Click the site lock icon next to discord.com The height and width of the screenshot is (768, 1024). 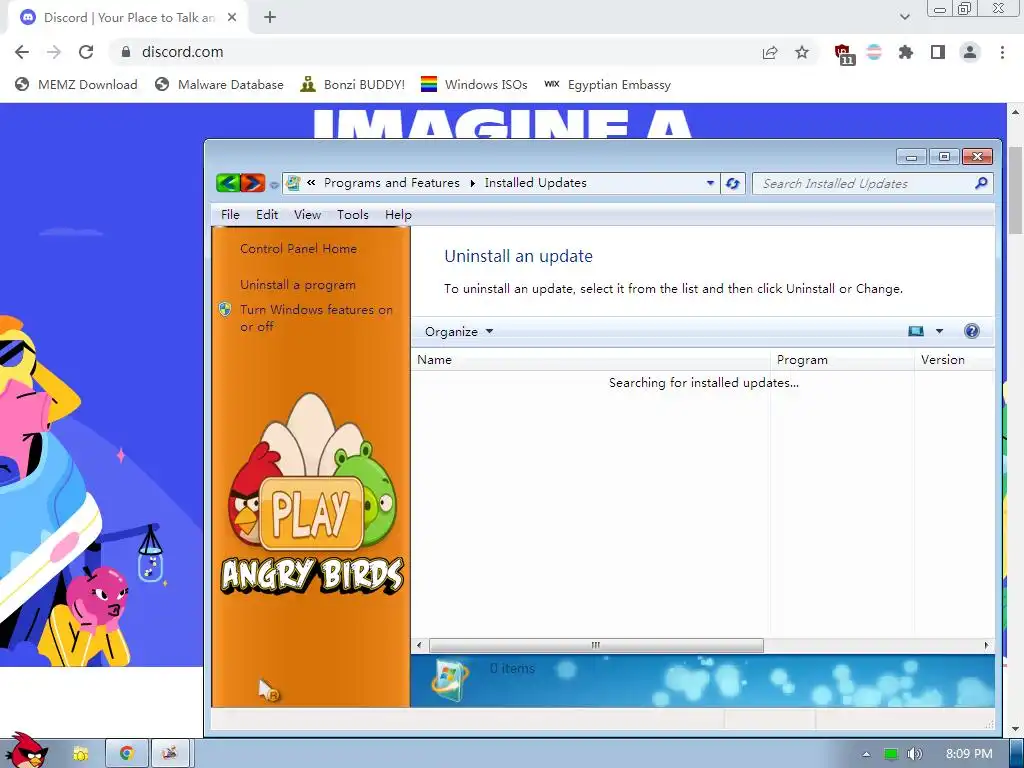[126, 52]
